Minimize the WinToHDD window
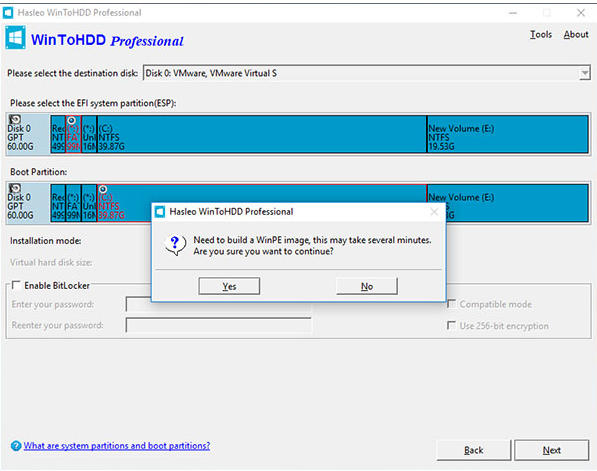This screenshot has width=597, height=471. pyautogui.click(x=513, y=13)
